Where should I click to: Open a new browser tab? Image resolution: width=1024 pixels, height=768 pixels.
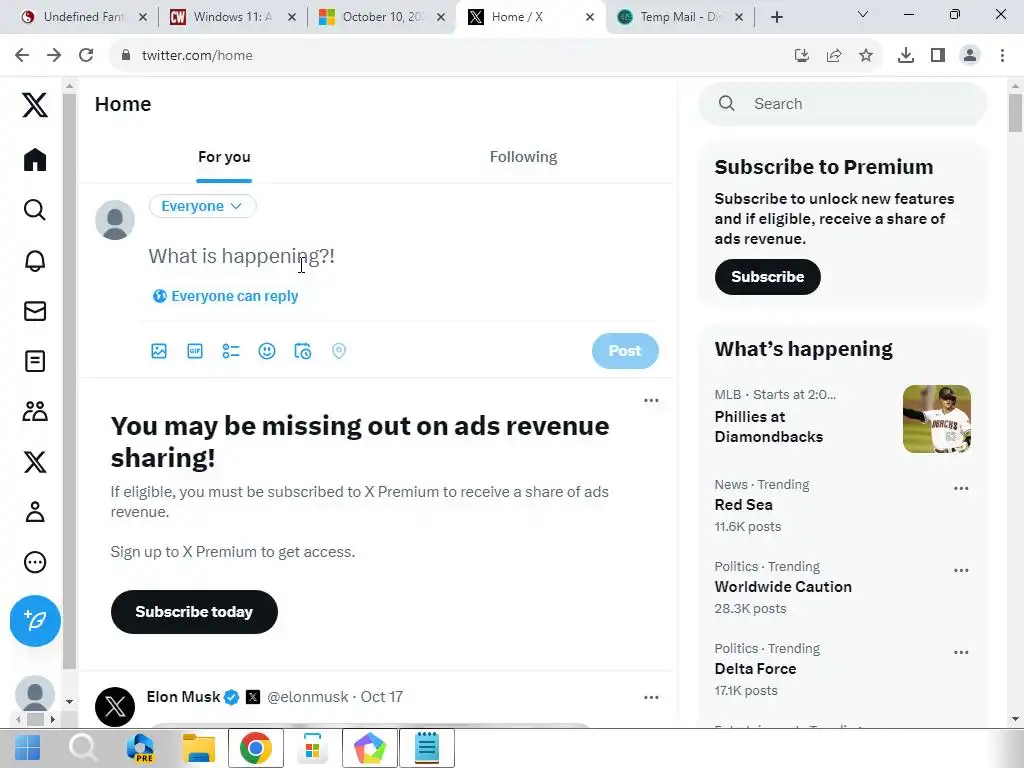click(x=776, y=17)
